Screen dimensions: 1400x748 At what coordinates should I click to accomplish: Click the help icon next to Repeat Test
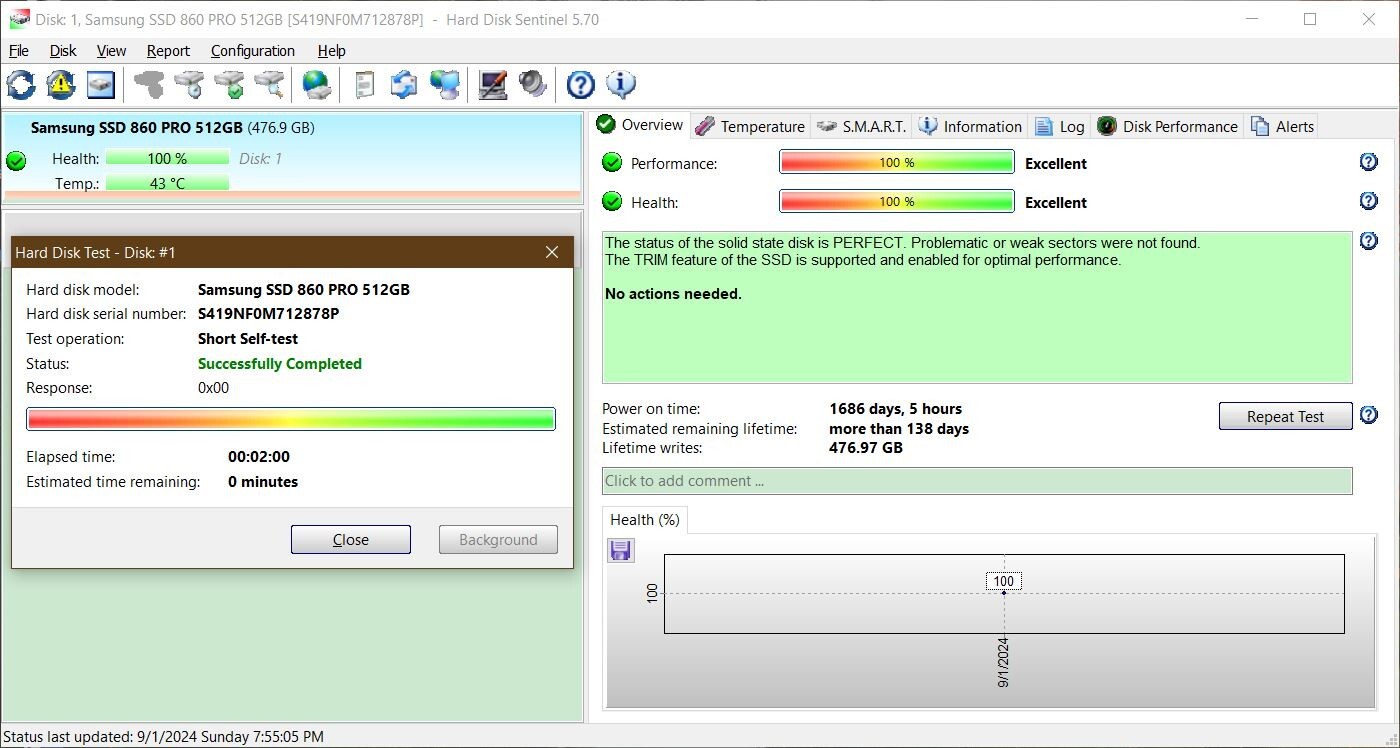tap(1369, 415)
